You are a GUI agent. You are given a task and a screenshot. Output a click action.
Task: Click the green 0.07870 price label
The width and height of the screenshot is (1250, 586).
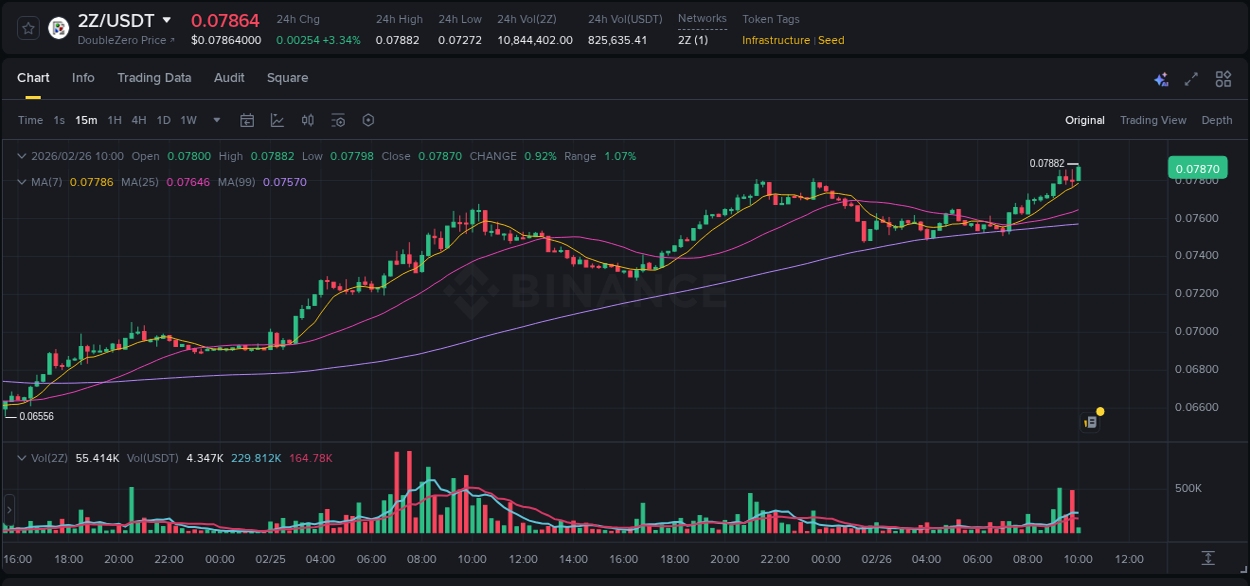[1197, 168]
